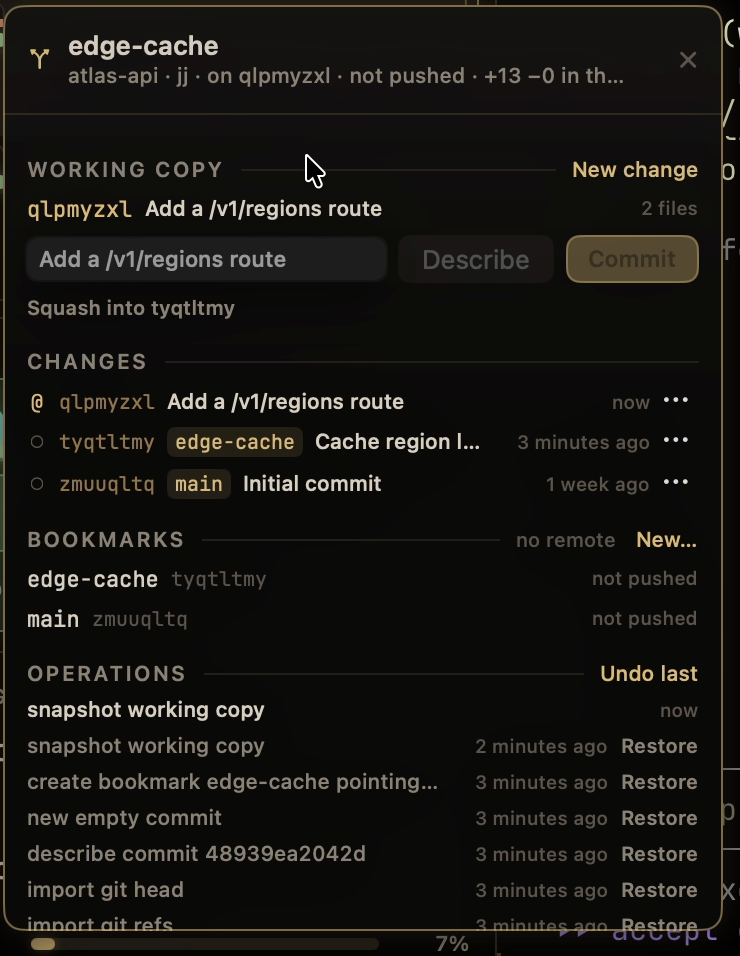Select the qlpmyzxl change row in Changes
The width and height of the screenshot is (740, 956).
click(x=363, y=402)
